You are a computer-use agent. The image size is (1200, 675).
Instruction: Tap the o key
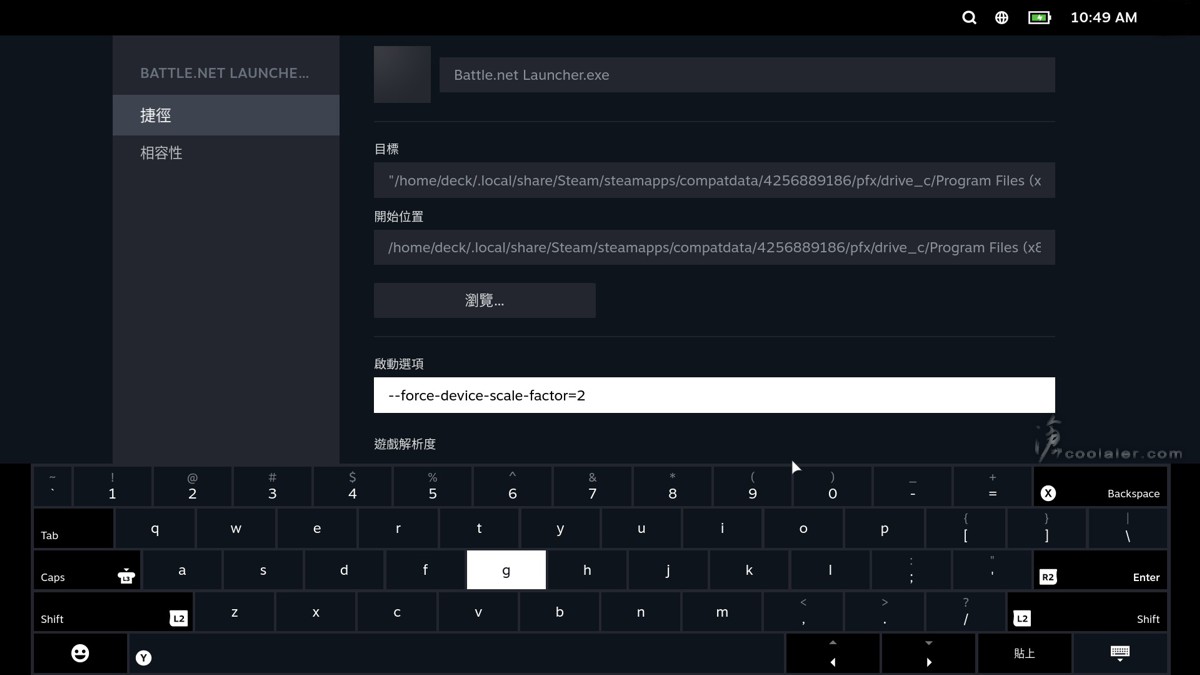tap(803, 528)
